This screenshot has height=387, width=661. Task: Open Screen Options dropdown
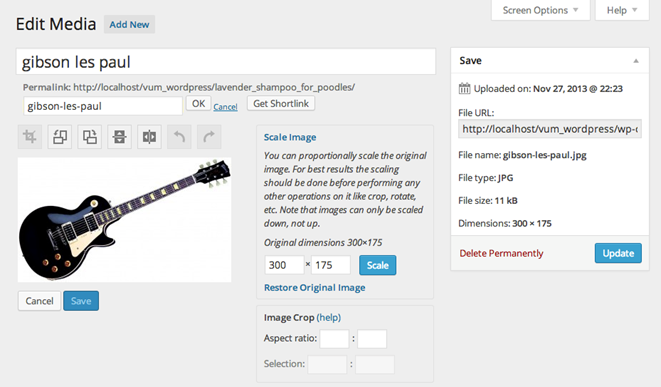point(540,10)
